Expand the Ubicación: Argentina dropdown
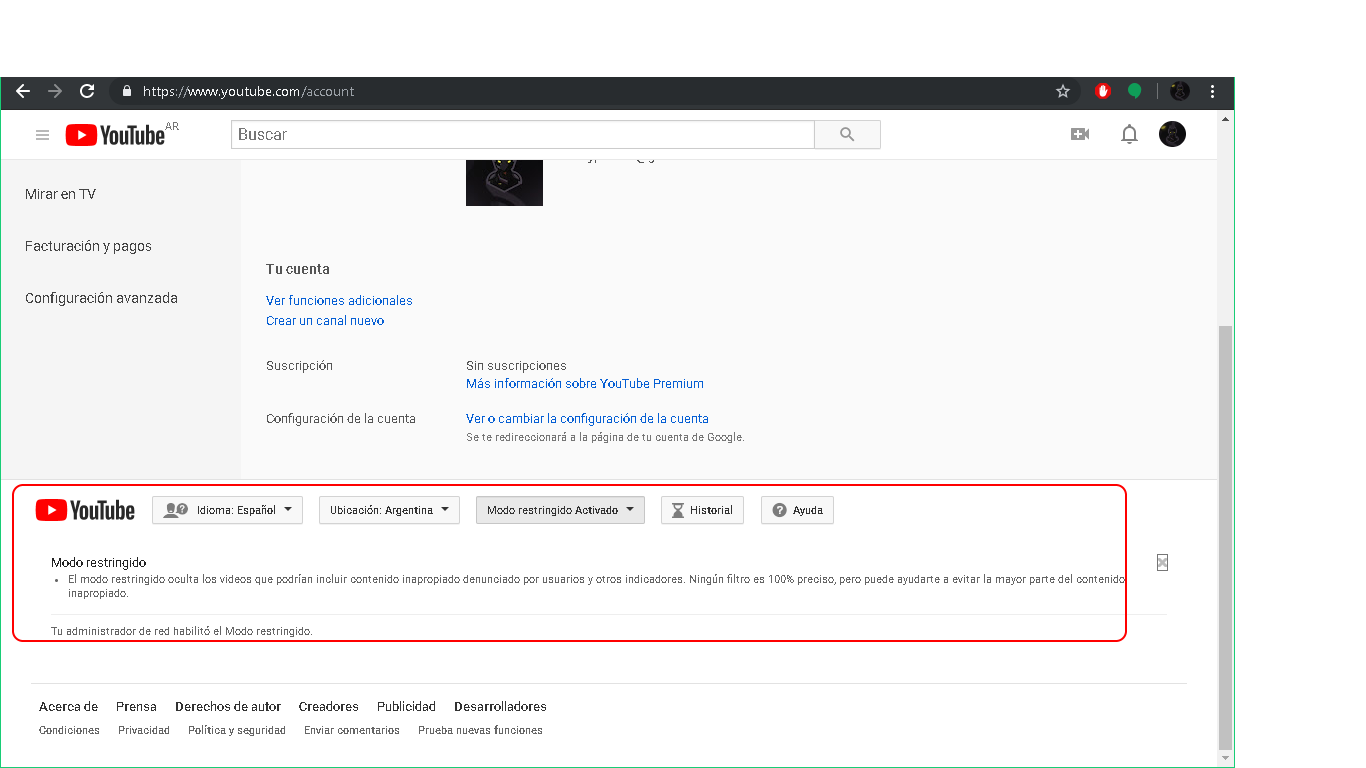Viewport: 1366px width, 768px height. coord(389,510)
